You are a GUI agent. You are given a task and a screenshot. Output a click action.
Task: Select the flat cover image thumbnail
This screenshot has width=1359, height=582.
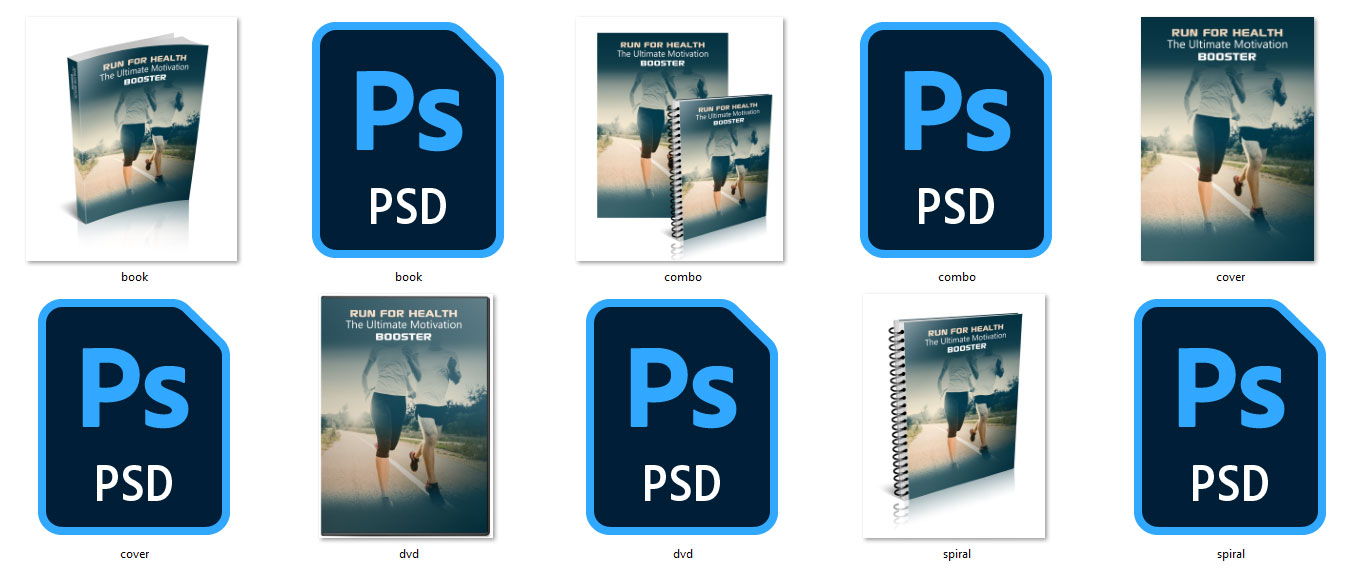click(1228, 139)
